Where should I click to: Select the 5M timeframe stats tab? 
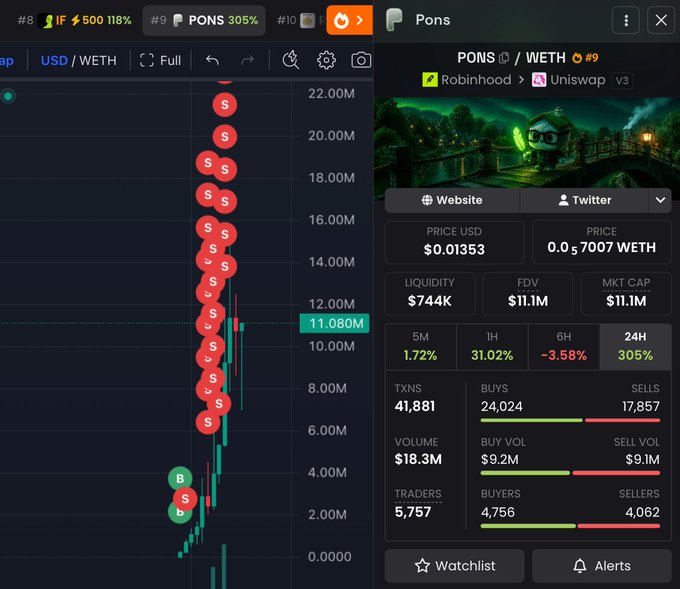pos(420,347)
